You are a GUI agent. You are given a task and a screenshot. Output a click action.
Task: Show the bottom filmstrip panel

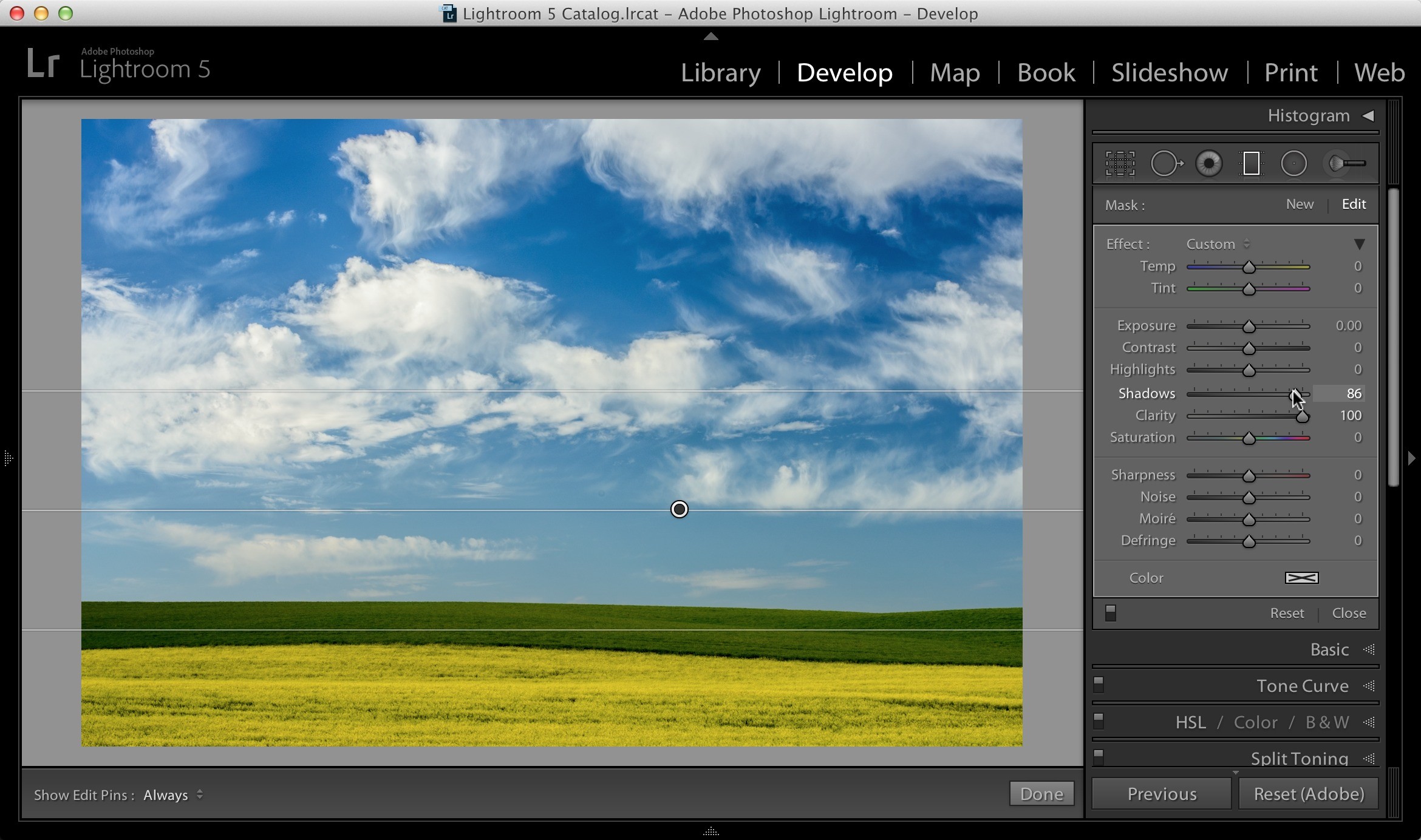pyautogui.click(x=710, y=832)
